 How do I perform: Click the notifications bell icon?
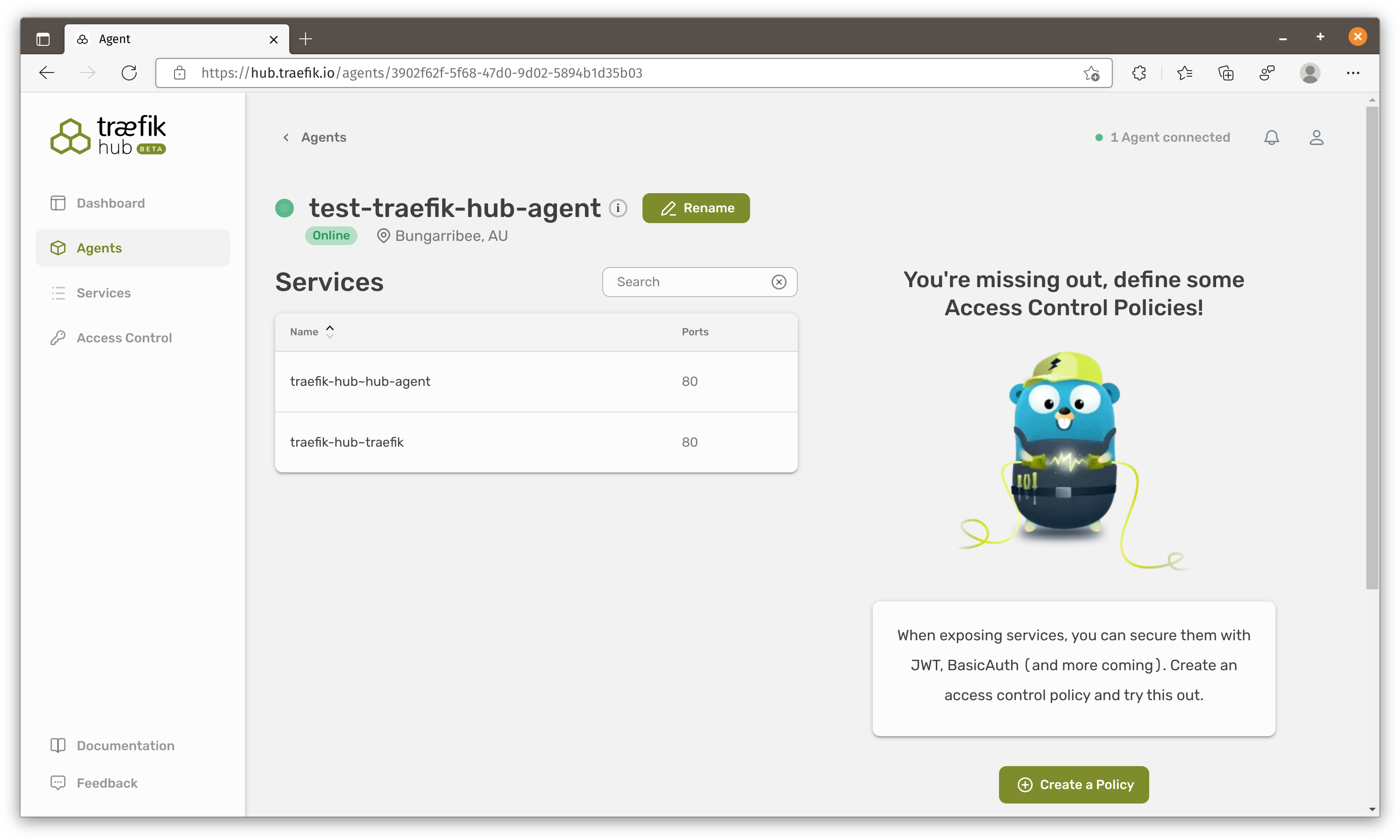(1271, 138)
